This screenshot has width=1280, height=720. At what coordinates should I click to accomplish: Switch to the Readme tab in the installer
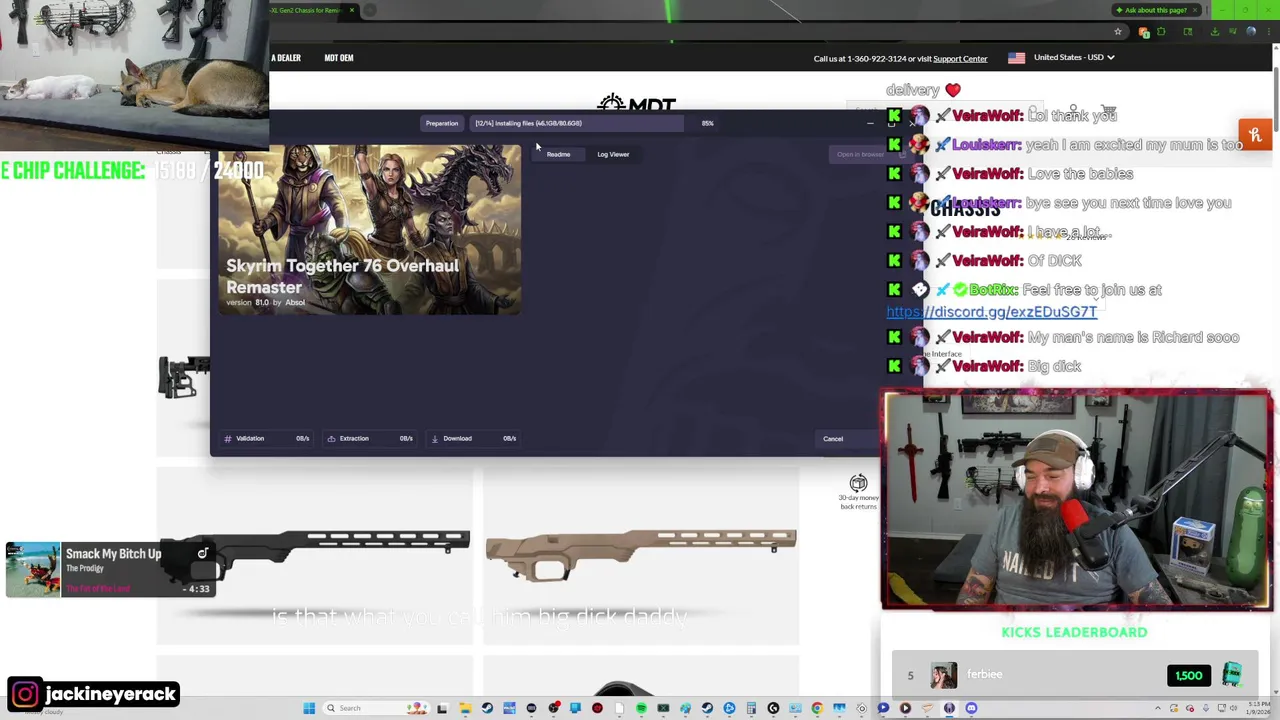click(x=558, y=154)
